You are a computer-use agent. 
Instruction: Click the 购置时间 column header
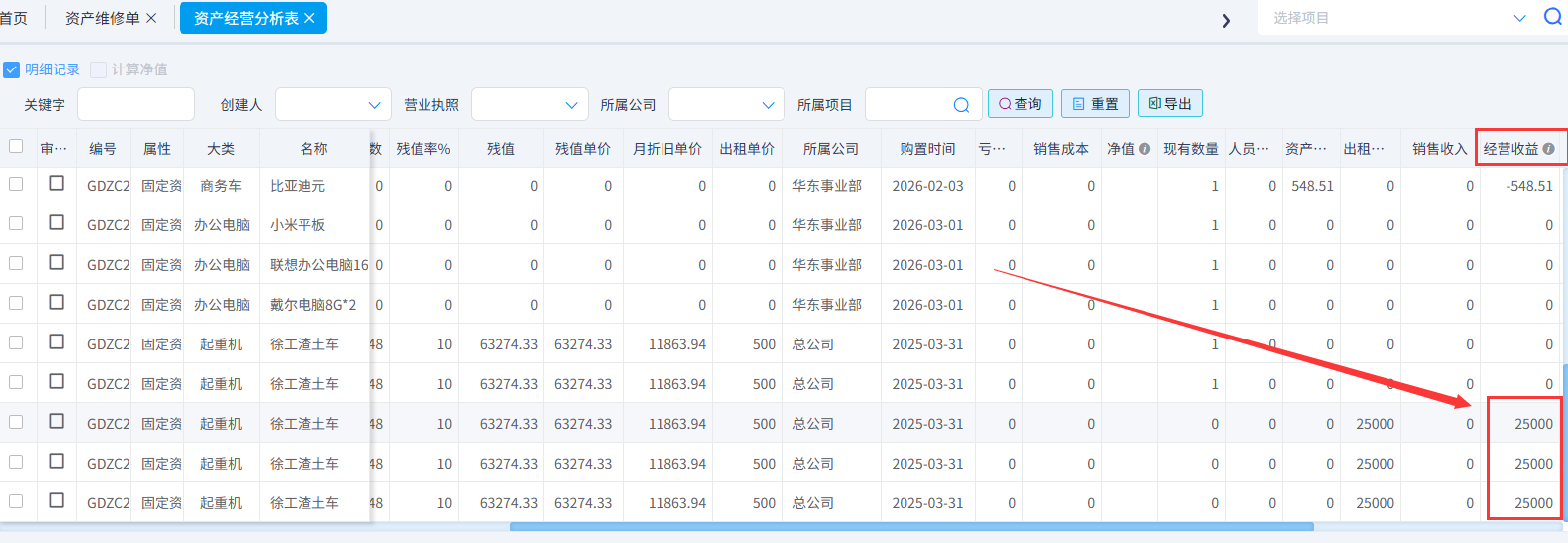(928, 148)
